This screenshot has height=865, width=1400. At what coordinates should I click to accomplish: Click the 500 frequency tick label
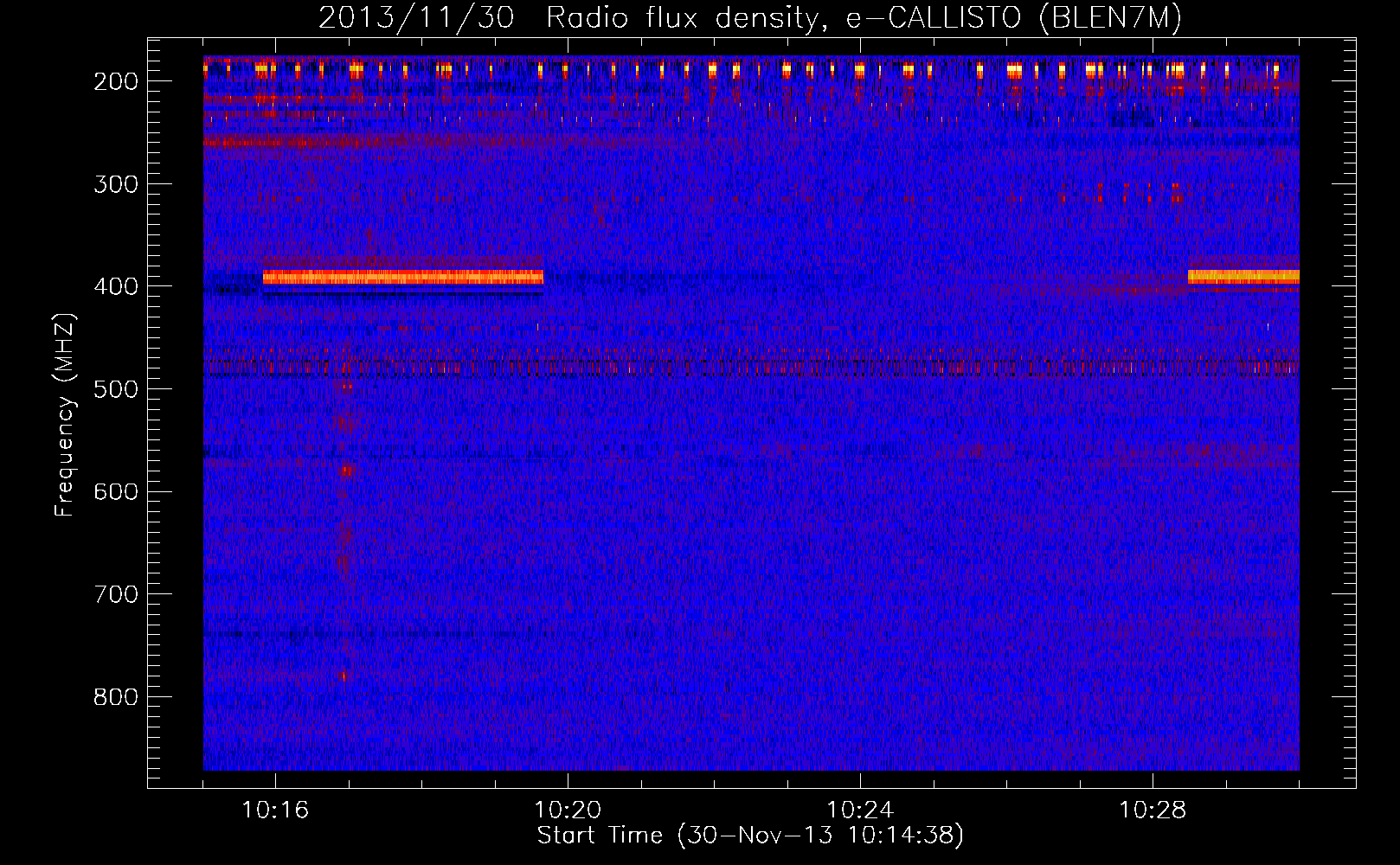point(115,389)
